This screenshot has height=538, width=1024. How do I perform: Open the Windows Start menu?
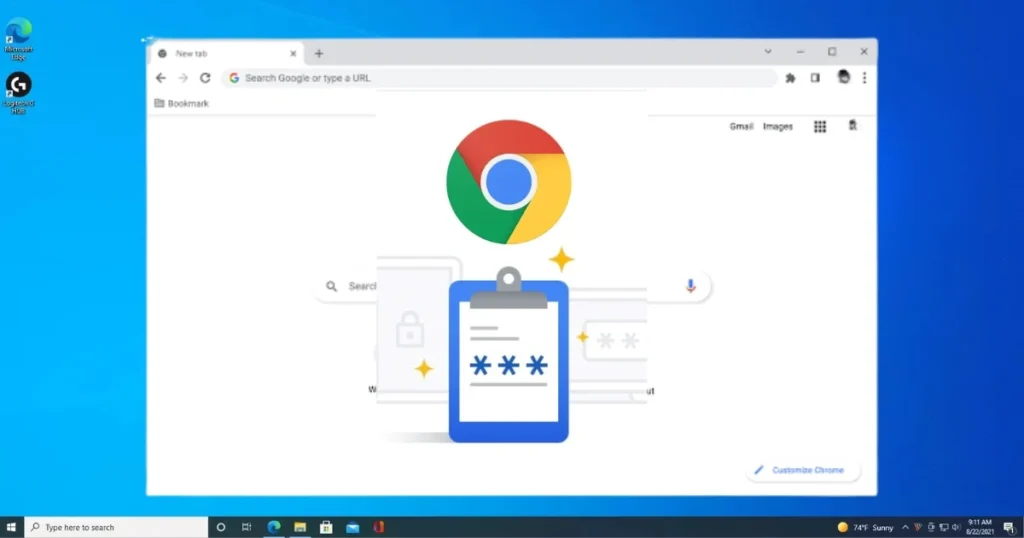pos(11,527)
